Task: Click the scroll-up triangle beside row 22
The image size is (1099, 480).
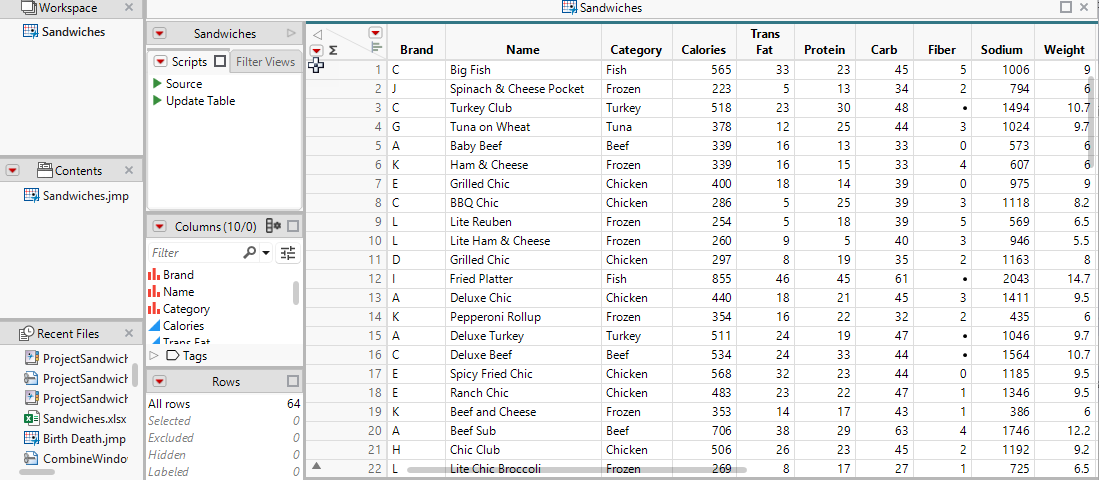Action: coord(316,465)
